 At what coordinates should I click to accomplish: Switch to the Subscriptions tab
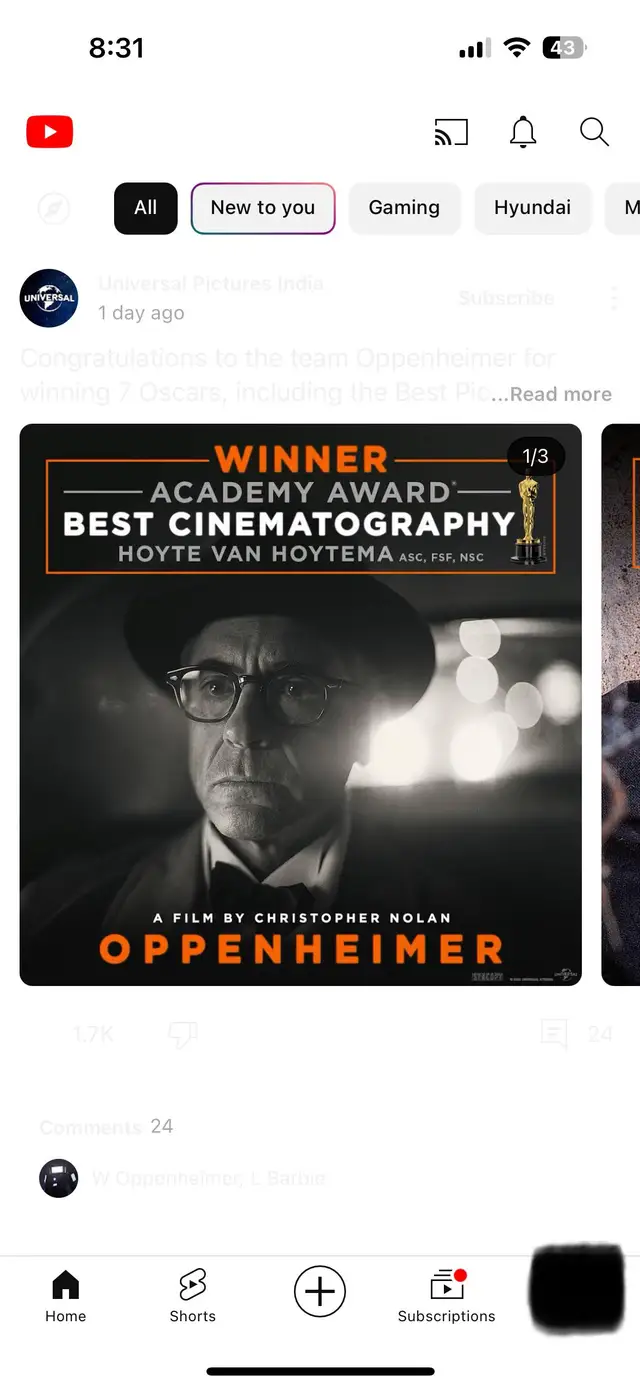click(x=446, y=1296)
